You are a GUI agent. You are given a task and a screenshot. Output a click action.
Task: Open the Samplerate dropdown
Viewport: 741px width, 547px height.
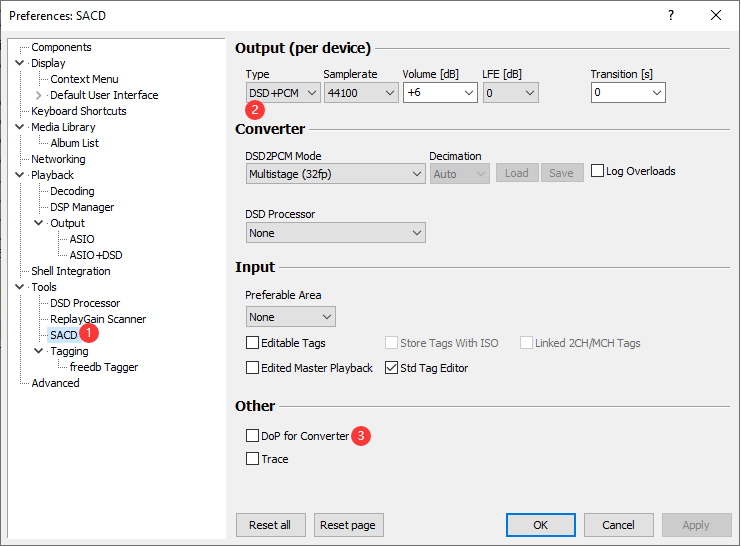point(360,93)
